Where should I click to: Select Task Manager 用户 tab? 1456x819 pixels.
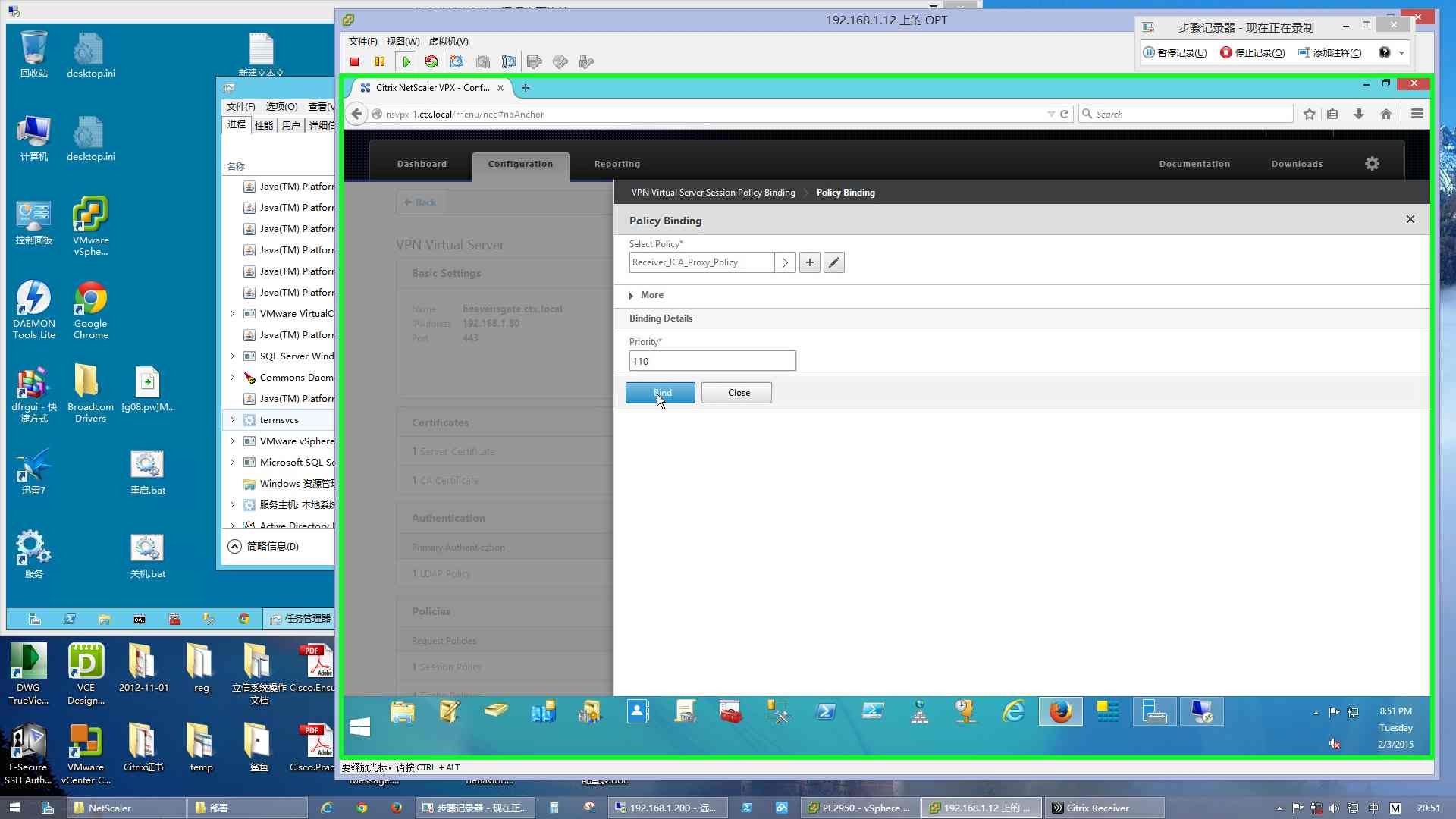pos(290,125)
